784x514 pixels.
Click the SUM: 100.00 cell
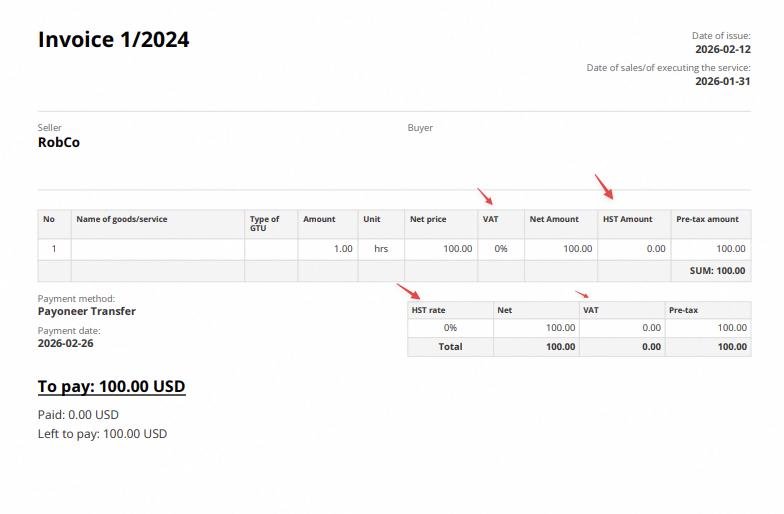pyautogui.click(x=717, y=271)
